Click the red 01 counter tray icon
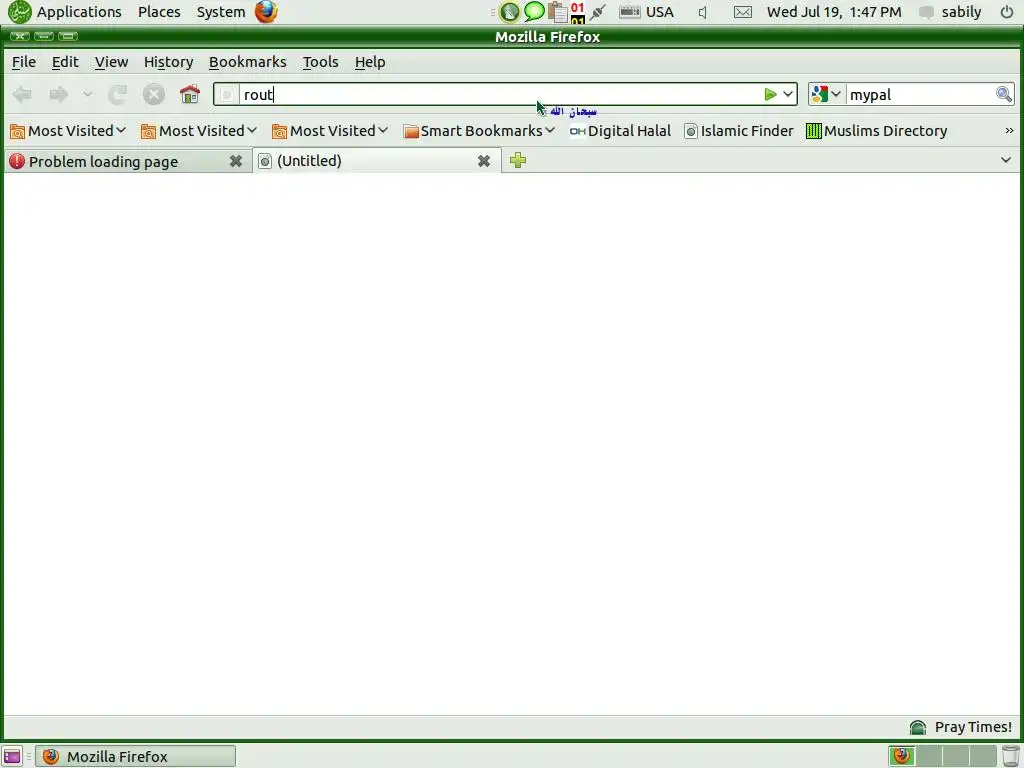This screenshot has height=768, width=1024. tap(577, 12)
